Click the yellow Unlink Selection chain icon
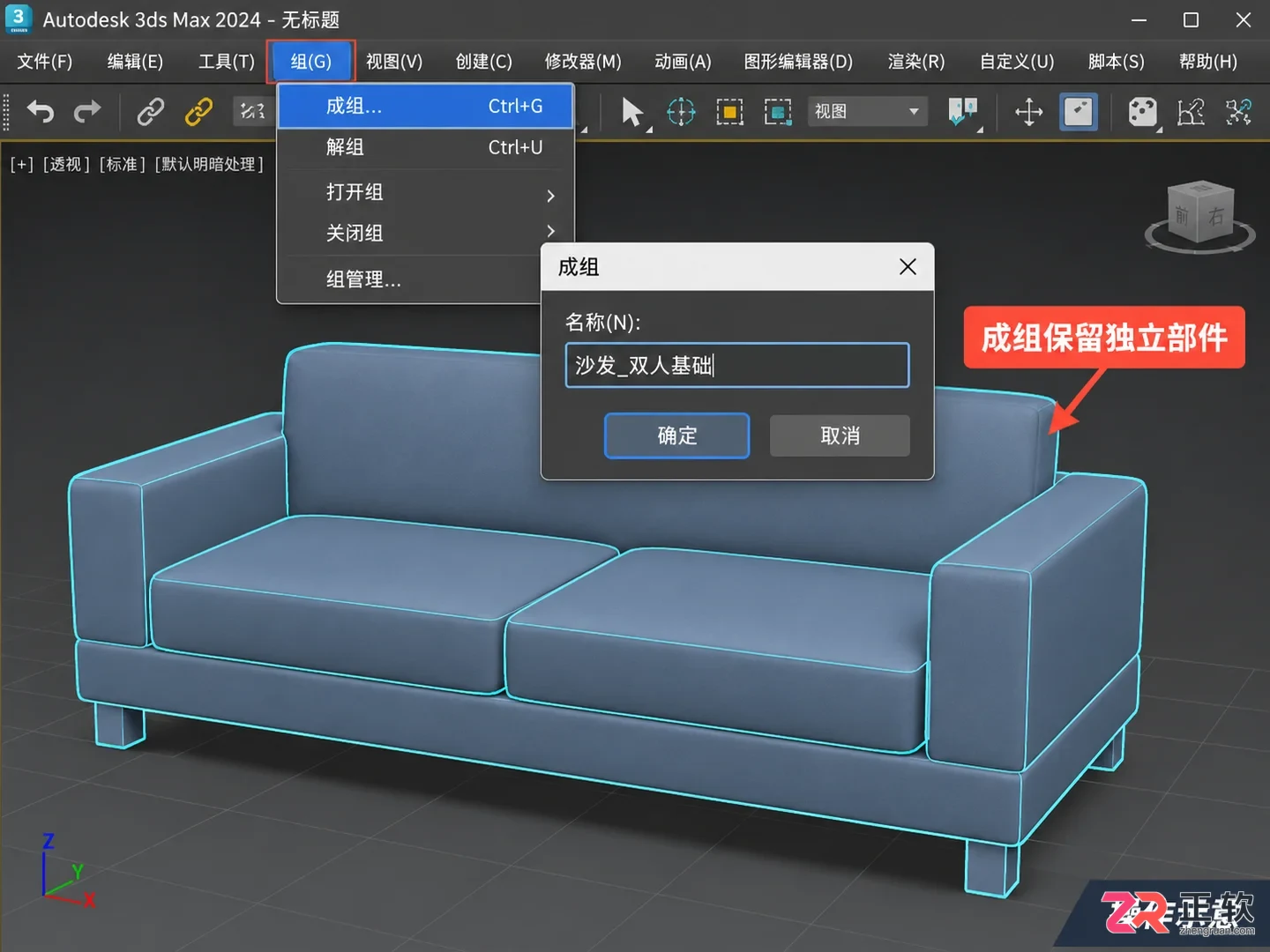This screenshot has width=1270, height=952. [199, 112]
